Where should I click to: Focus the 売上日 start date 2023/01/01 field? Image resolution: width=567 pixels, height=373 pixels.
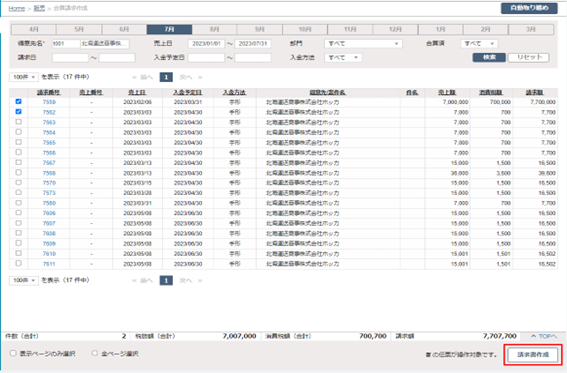[206, 44]
